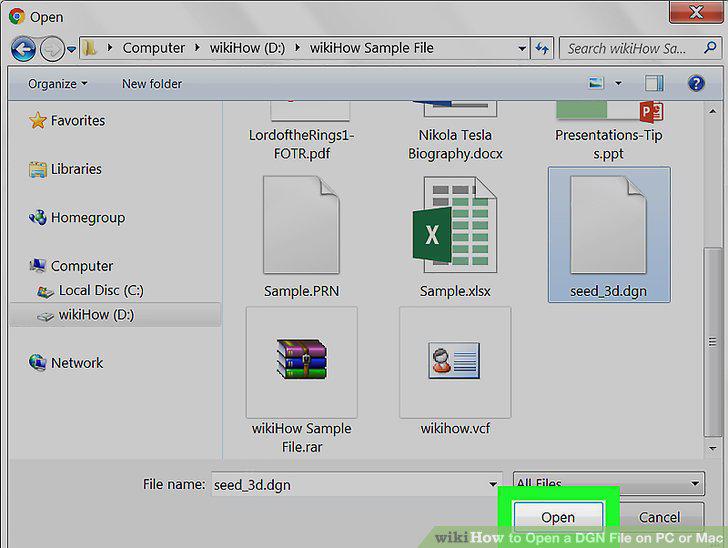Click the magnifier search icon
Screen dimensions: 728x548
coord(710,47)
